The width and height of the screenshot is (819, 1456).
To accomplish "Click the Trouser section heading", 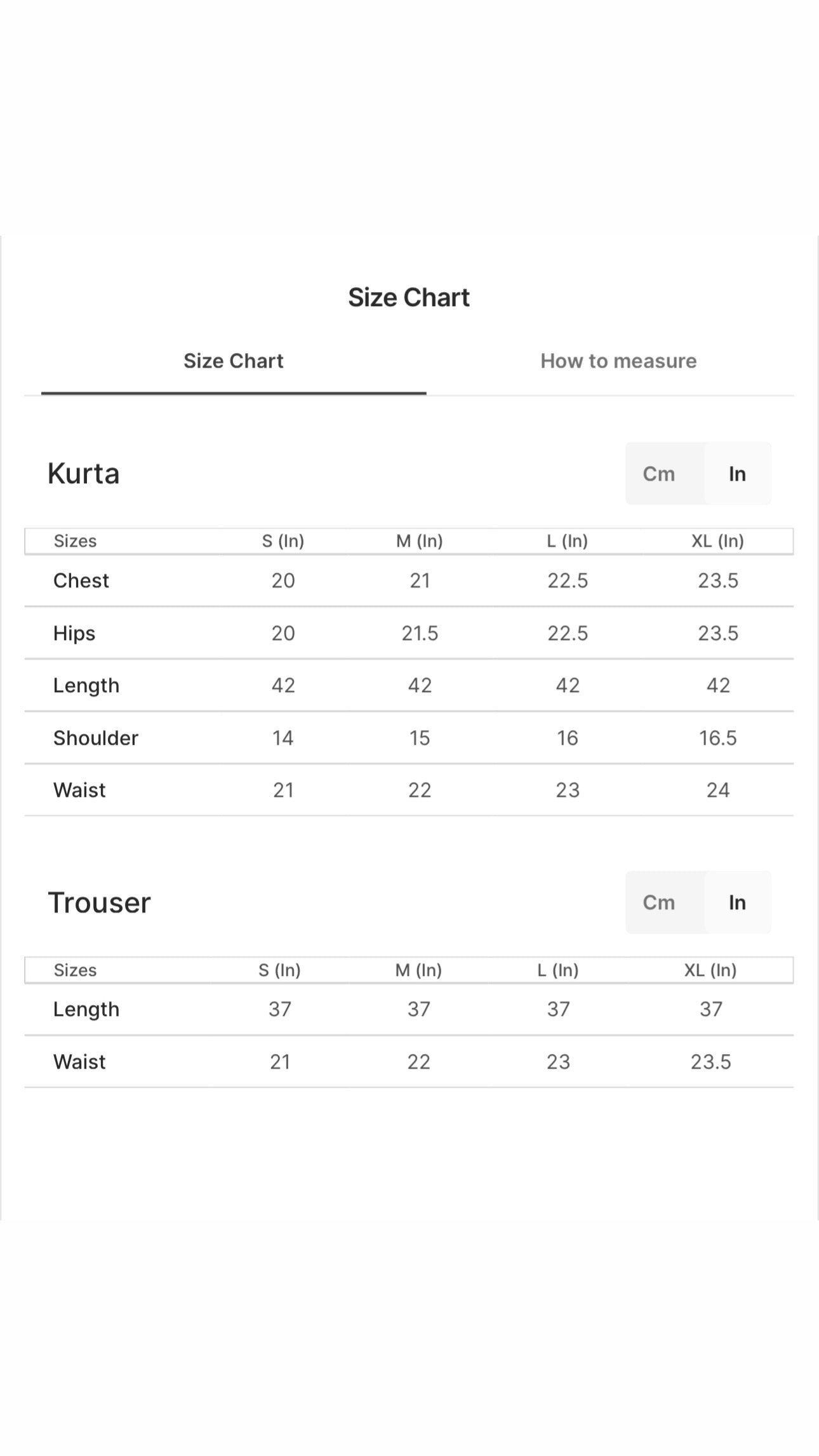I will coord(100,902).
